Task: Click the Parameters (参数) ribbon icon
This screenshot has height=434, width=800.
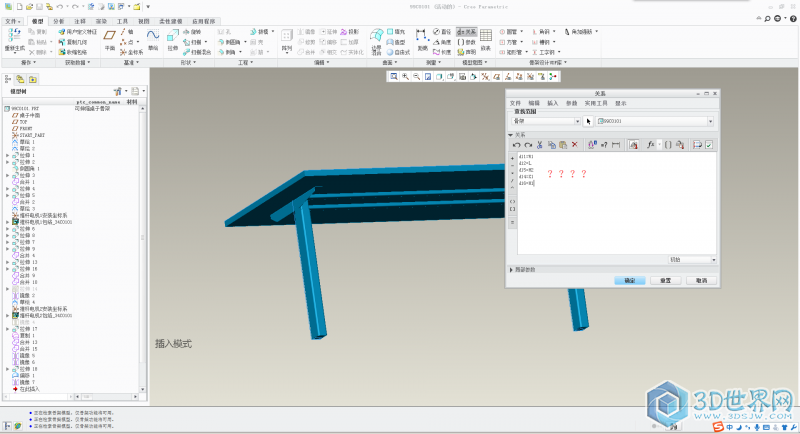Action: tap(466, 42)
